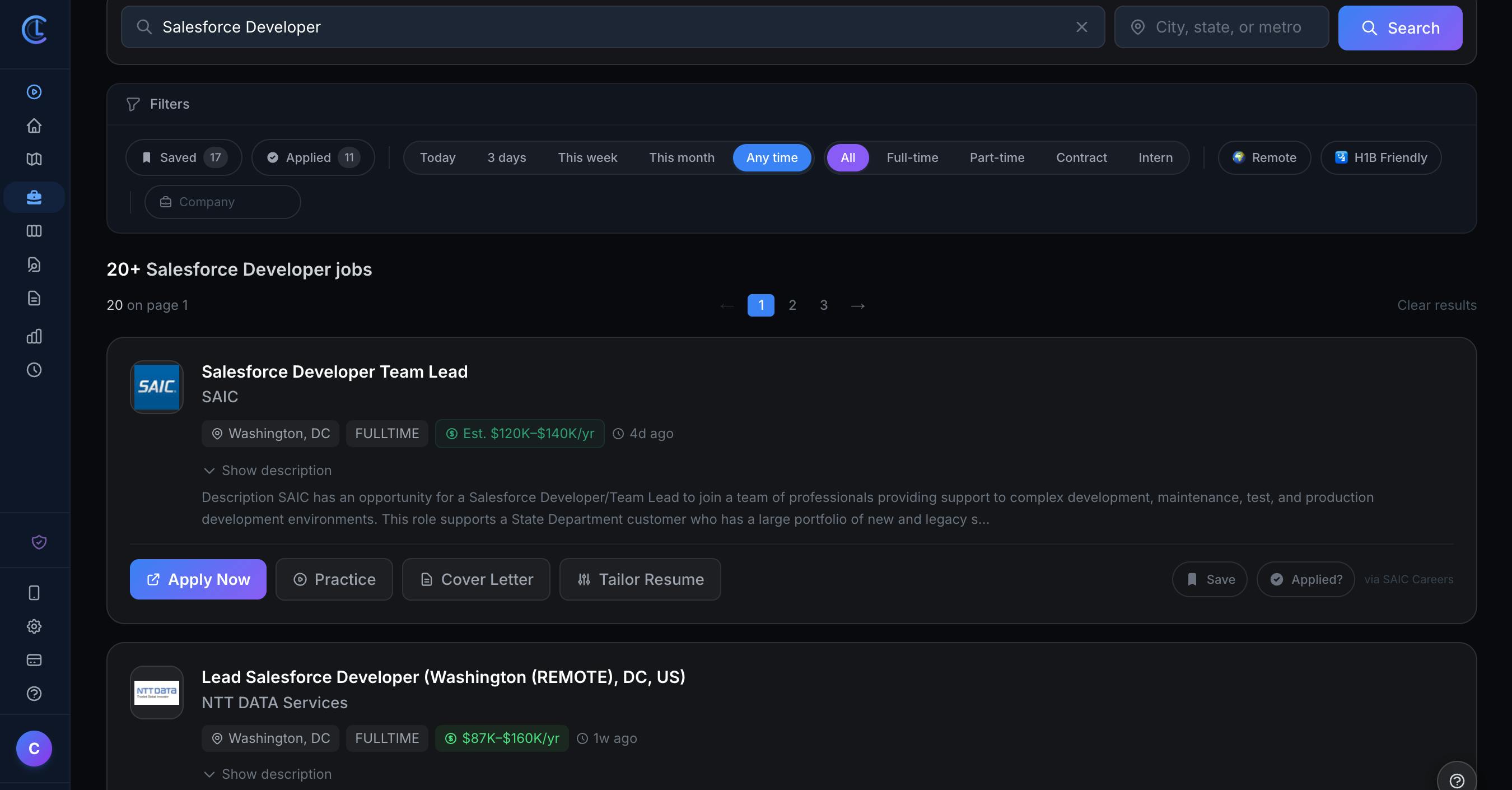Mark the SAIC job as Applied
The height and width of the screenshot is (790, 1512).
[x=1305, y=579]
